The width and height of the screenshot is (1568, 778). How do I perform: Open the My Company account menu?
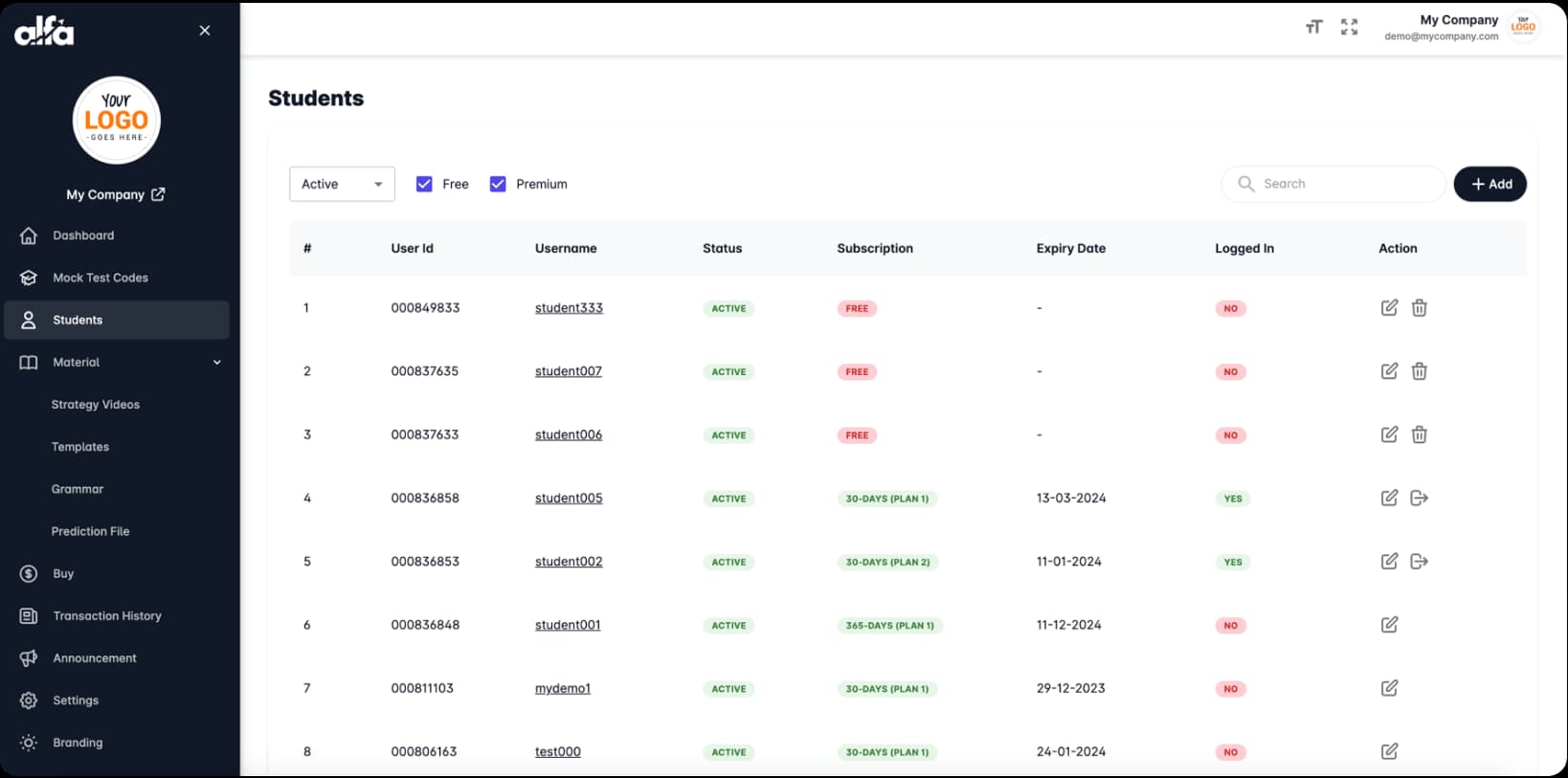(x=1460, y=27)
